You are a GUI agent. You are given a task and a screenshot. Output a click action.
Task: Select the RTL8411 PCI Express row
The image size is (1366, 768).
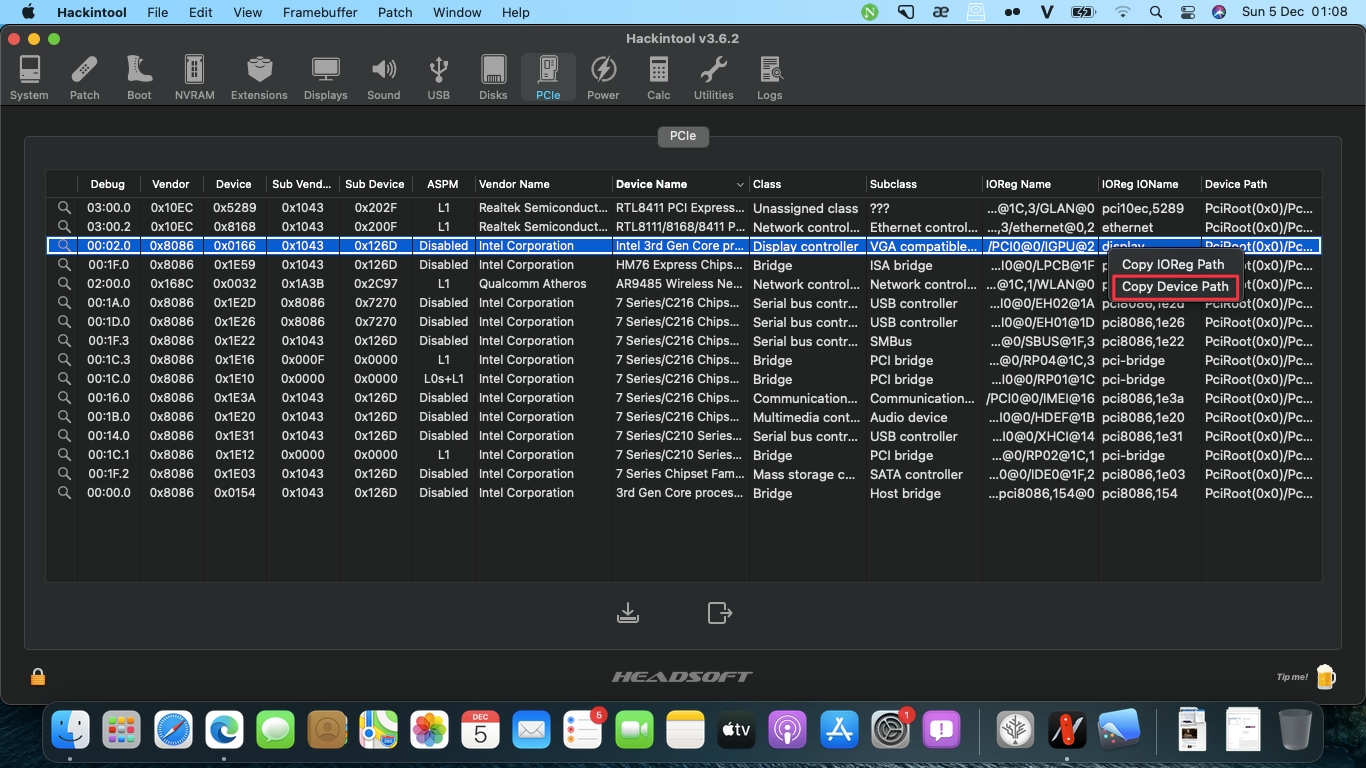[683, 208]
